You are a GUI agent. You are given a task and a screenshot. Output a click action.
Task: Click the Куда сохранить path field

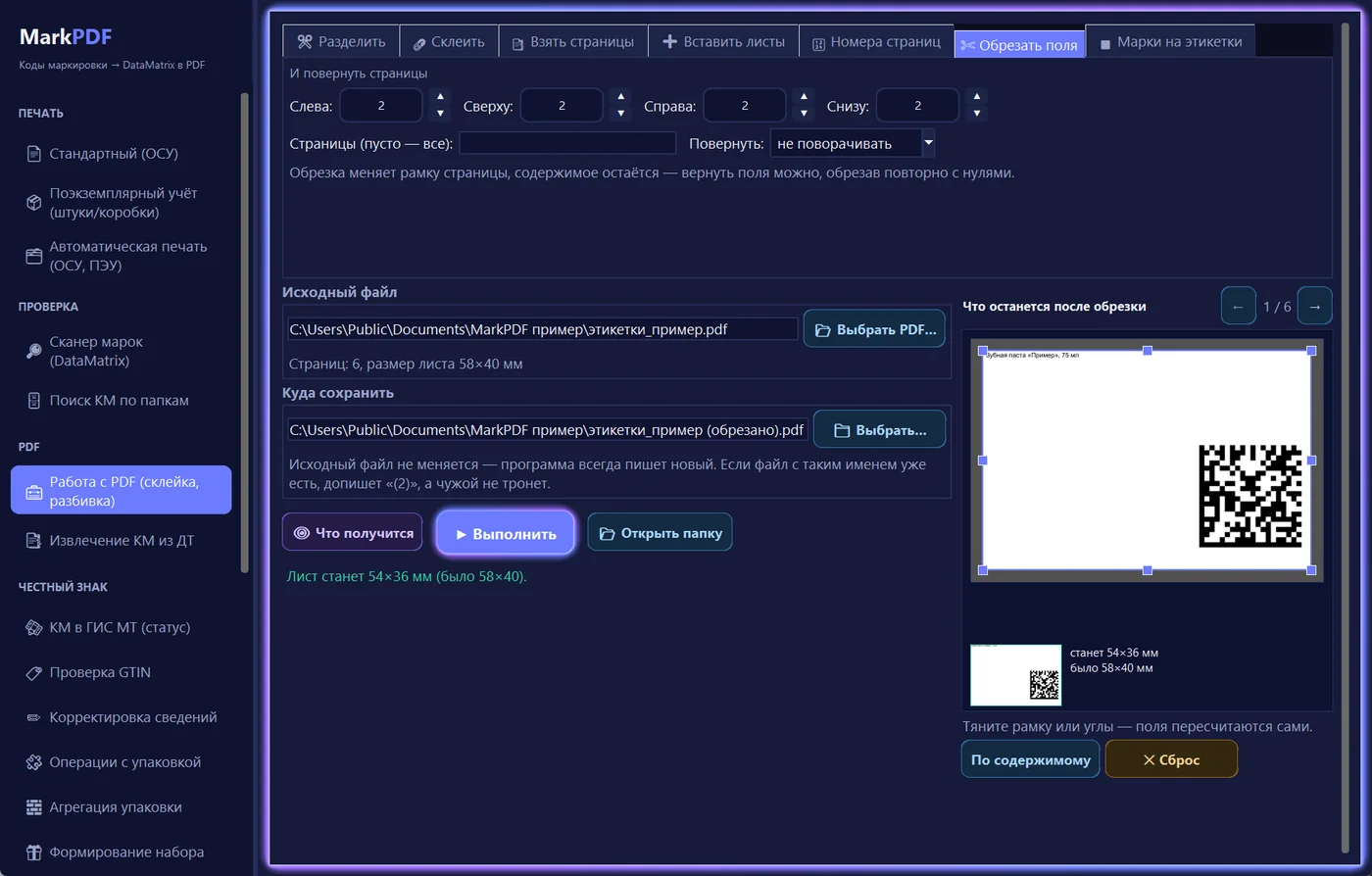pyautogui.click(x=548, y=429)
